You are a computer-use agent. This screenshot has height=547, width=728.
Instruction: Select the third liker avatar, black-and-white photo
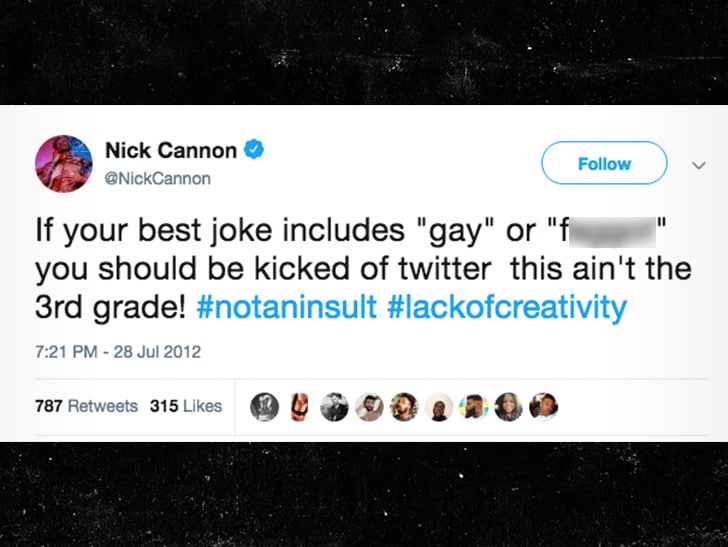335,406
